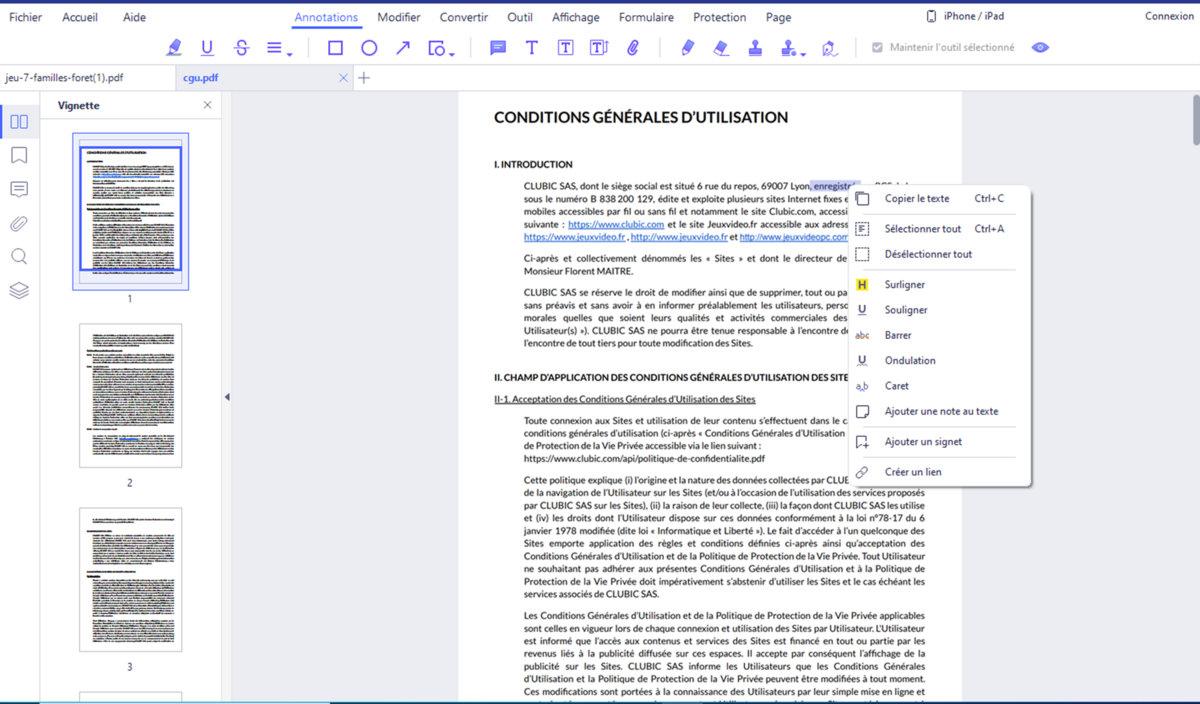Select the Signature tool icon
The image size is (1200, 704).
829,47
